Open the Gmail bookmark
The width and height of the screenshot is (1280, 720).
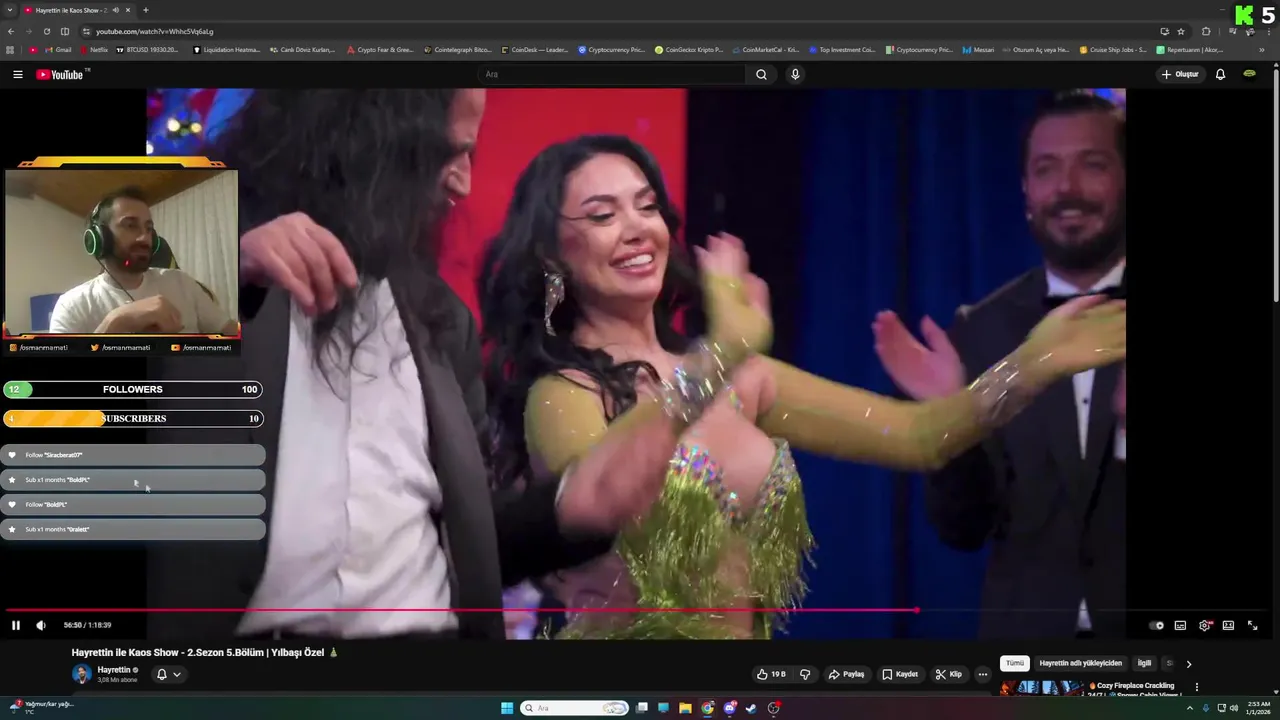pyautogui.click(x=58, y=49)
